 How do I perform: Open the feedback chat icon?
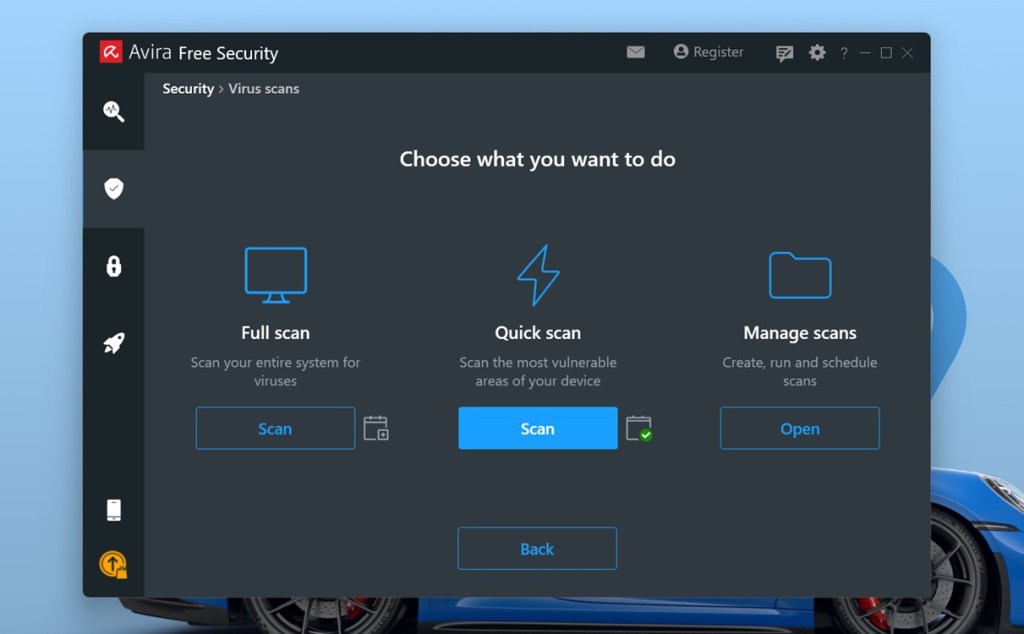[784, 53]
